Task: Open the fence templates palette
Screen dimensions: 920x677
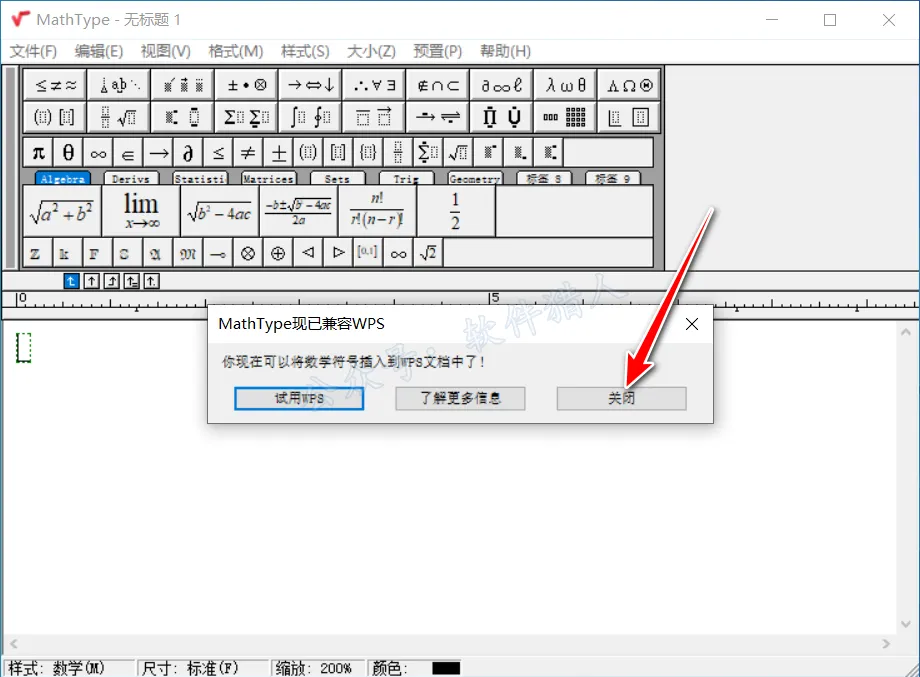Action: (55, 117)
